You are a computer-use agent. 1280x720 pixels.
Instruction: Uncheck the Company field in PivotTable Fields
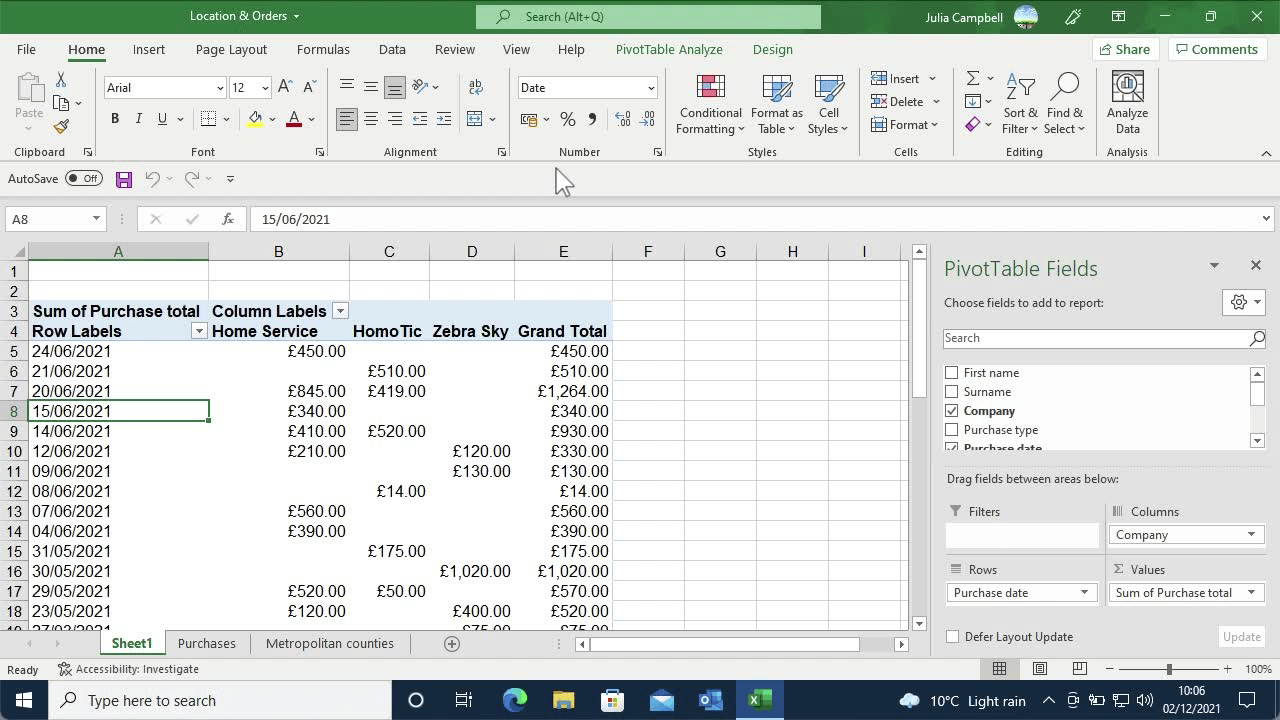tap(950, 410)
